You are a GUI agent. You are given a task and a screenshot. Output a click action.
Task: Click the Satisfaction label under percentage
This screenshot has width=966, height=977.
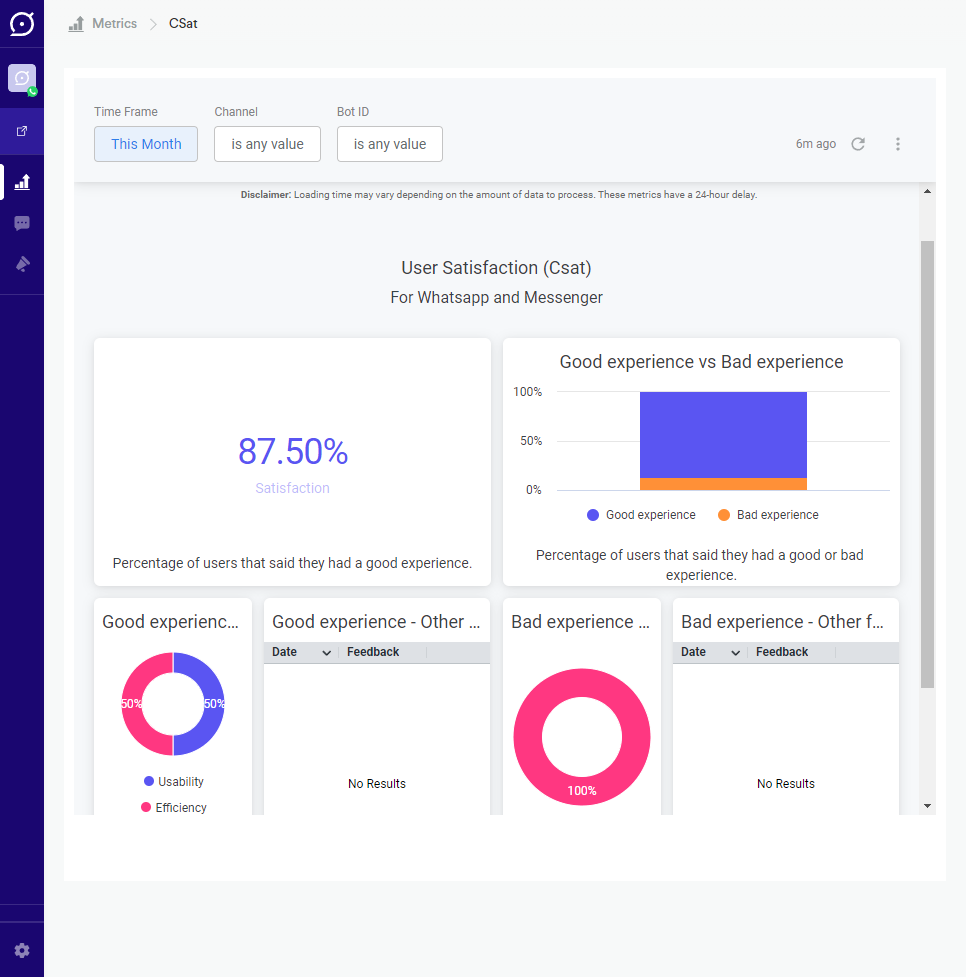pos(292,488)
